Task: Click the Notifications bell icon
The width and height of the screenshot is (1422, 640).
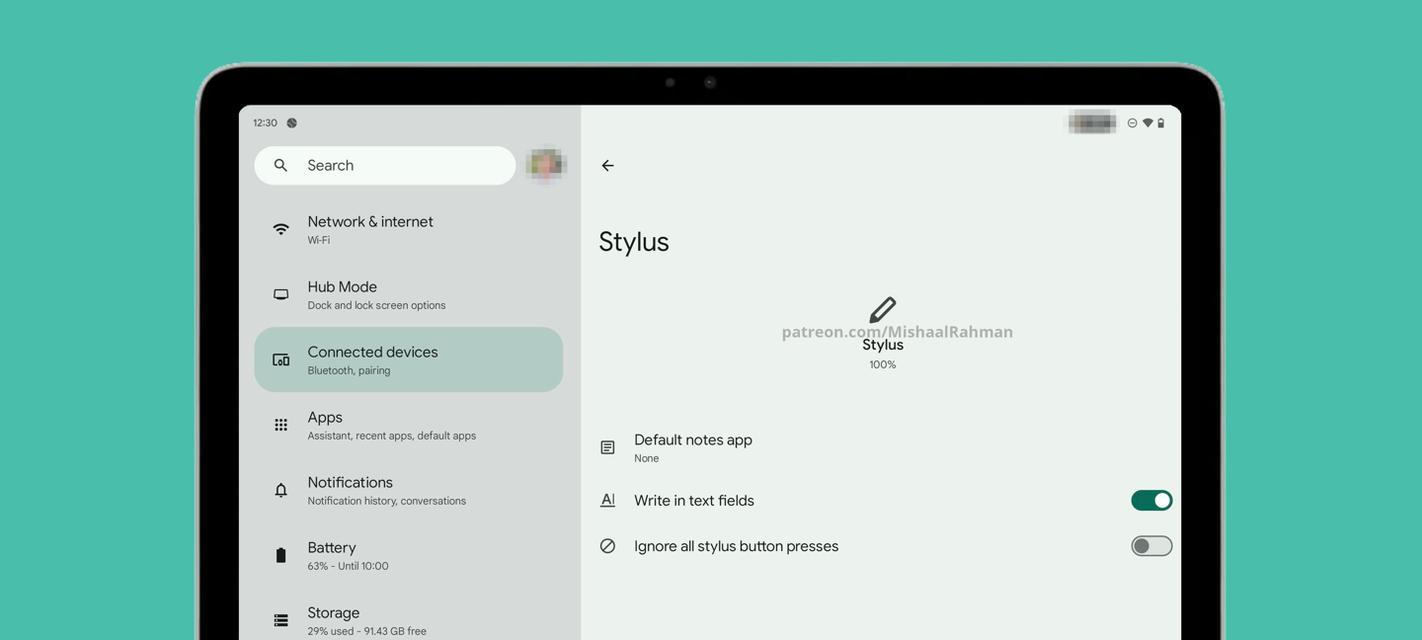Action: (281, 490)
